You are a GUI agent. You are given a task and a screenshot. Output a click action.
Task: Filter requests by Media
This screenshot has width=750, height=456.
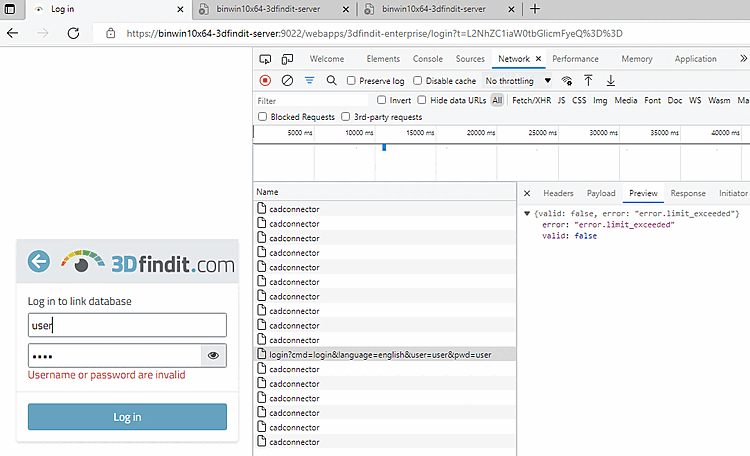click(x=626, y=100)
